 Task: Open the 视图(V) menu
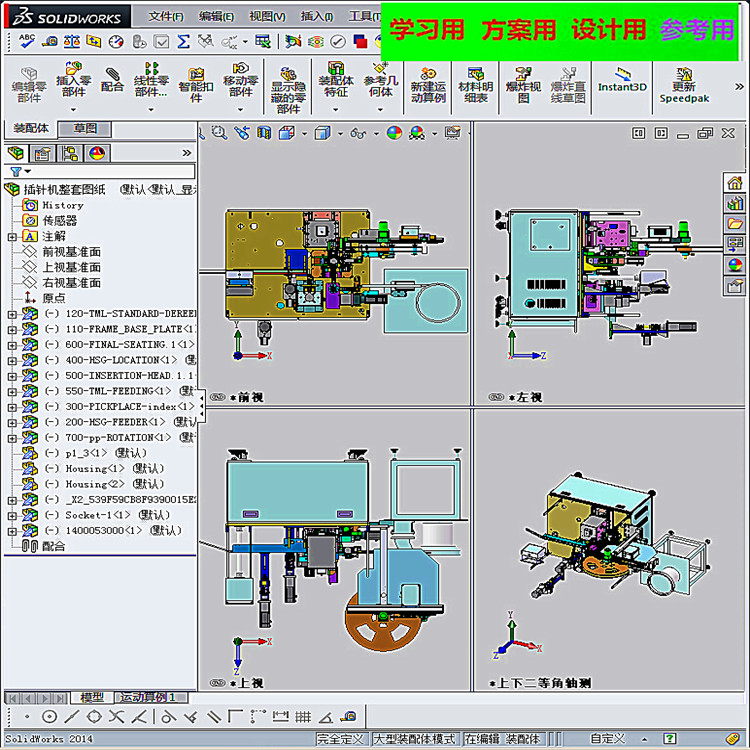pos(267,17)
